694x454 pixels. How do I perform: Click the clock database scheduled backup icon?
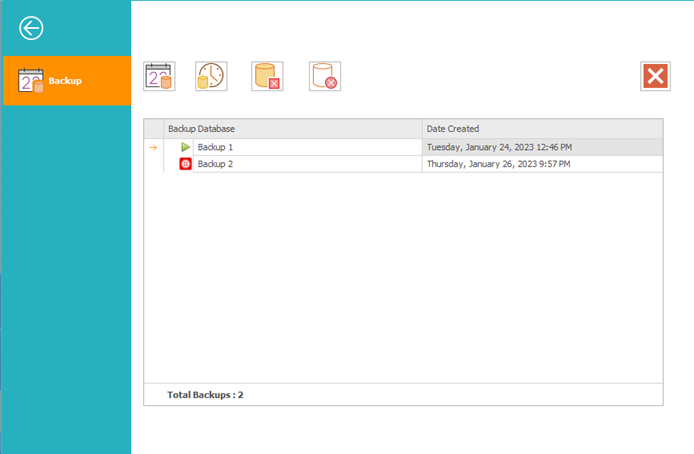(211, 76)
